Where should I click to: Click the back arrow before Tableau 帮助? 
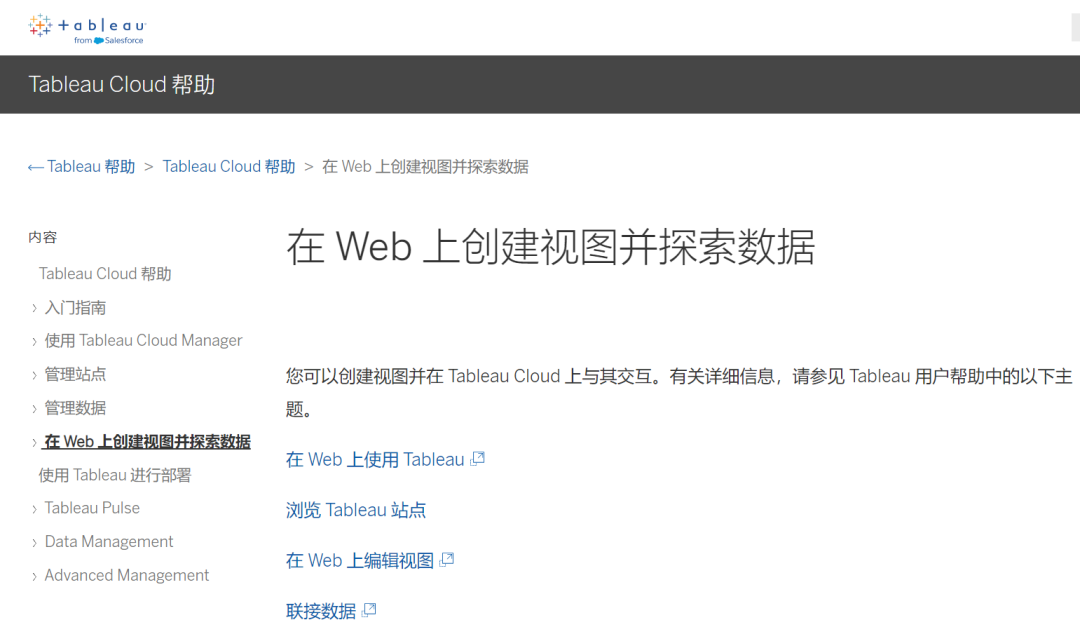tap(35, 167)
